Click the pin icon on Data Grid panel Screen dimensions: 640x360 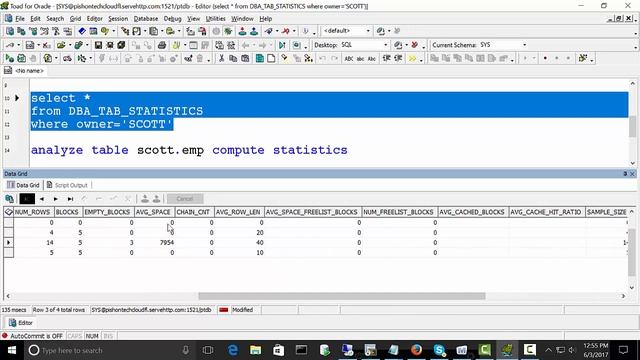[x=625, y=173]
